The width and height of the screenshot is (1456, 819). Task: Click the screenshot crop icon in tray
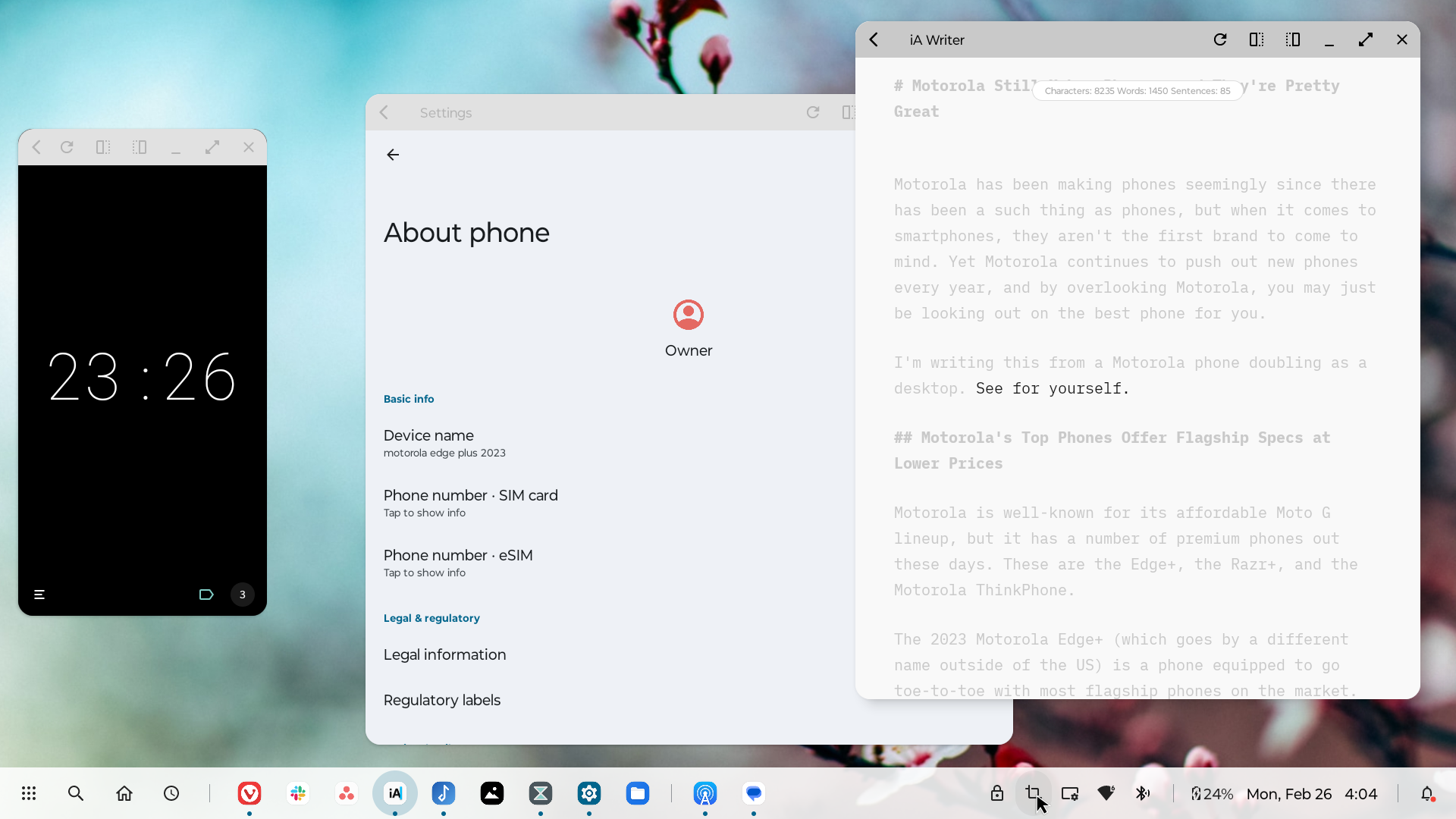pyautogui.click(x=1033, y=793)
